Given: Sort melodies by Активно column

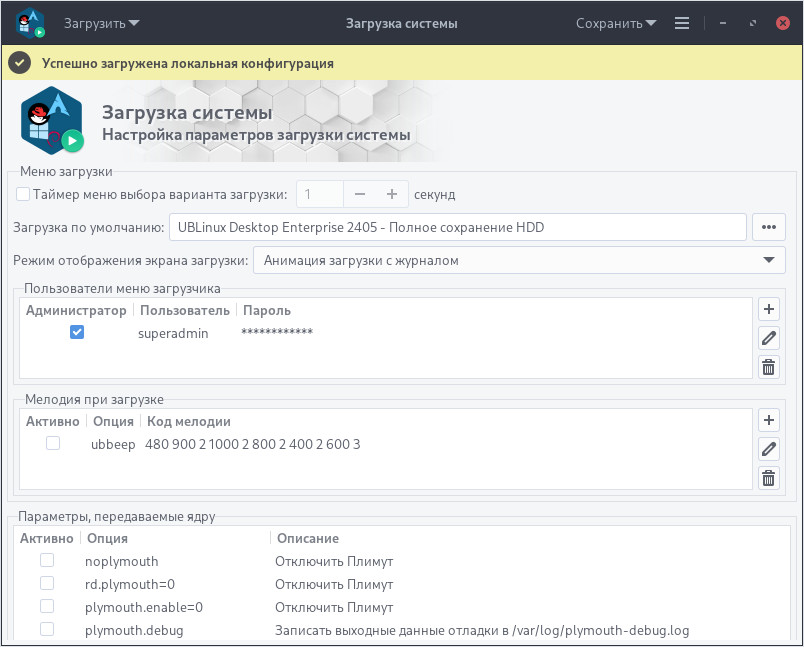Looking at the screenshot, I should pos(53,421).
